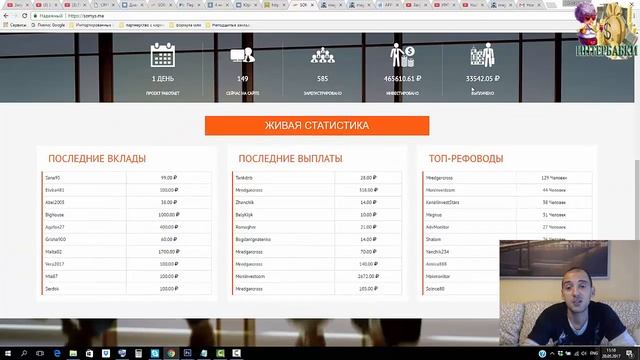This screenshot has width=640, height=360.
Task: Click depositor name Elvira481
Action: tap(55, 190)
